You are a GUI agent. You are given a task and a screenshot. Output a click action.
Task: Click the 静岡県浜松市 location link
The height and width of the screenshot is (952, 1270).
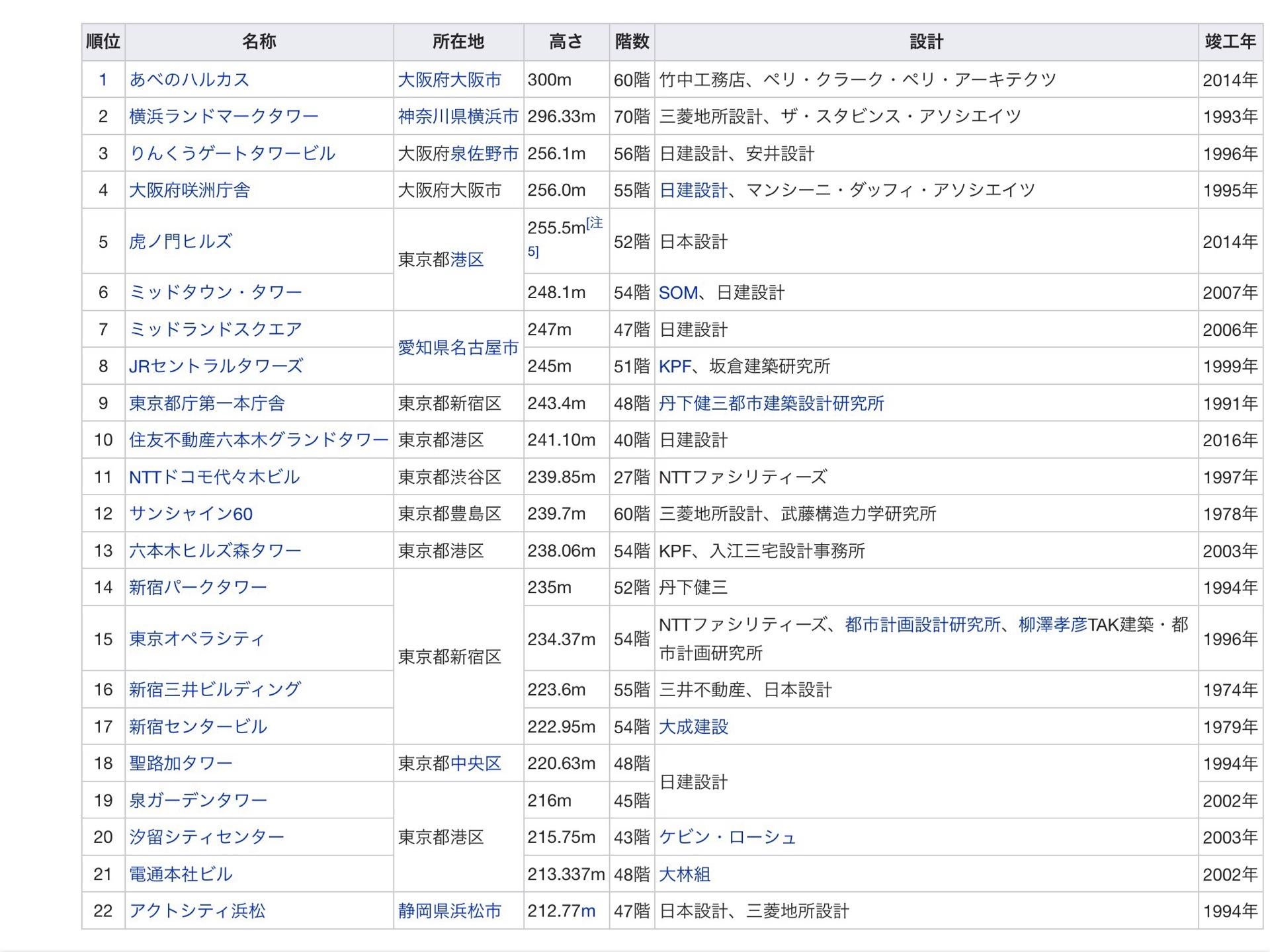[x=449, y=911]
